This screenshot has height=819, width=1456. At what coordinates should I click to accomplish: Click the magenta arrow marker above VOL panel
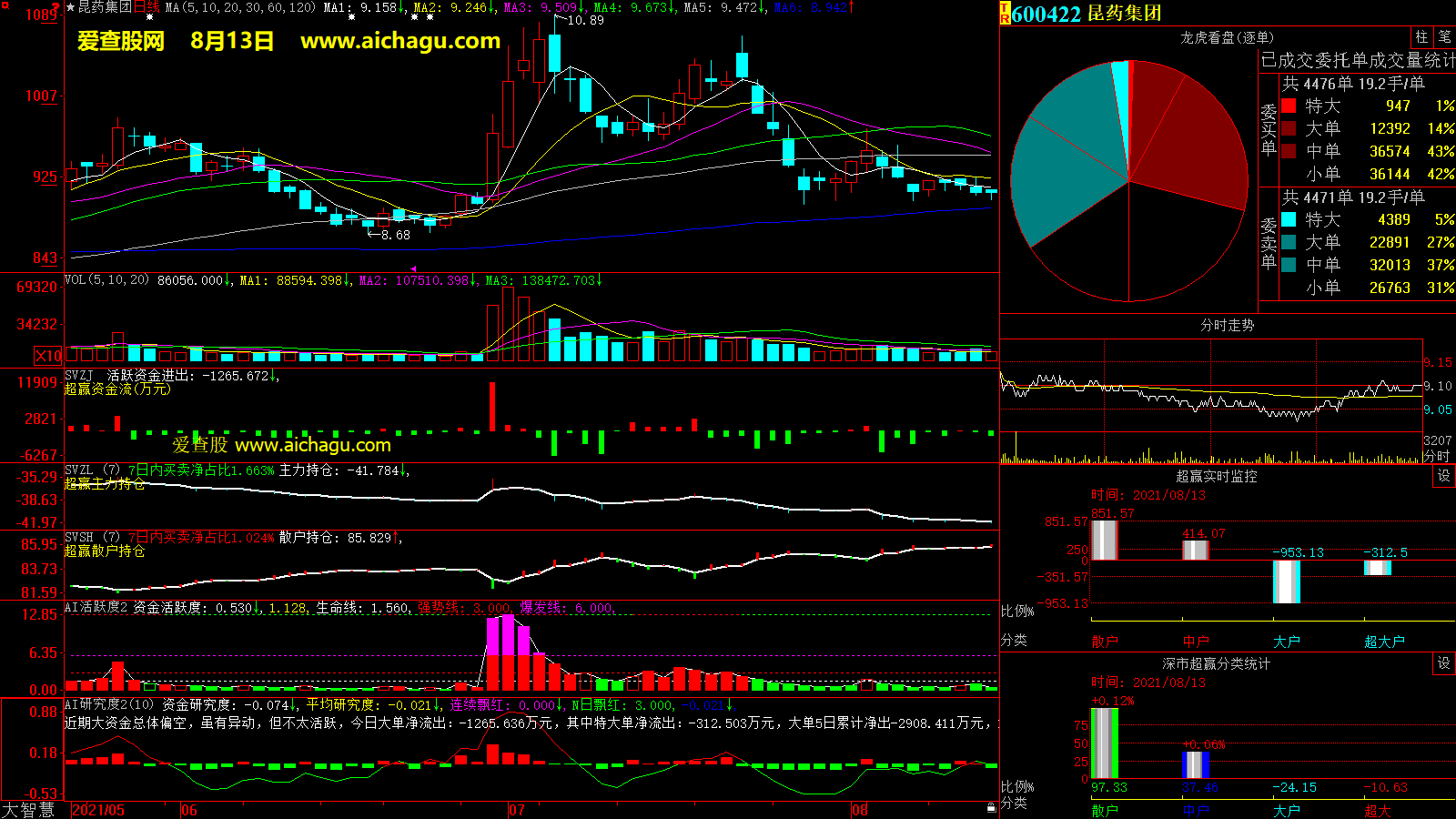point(414,268)
